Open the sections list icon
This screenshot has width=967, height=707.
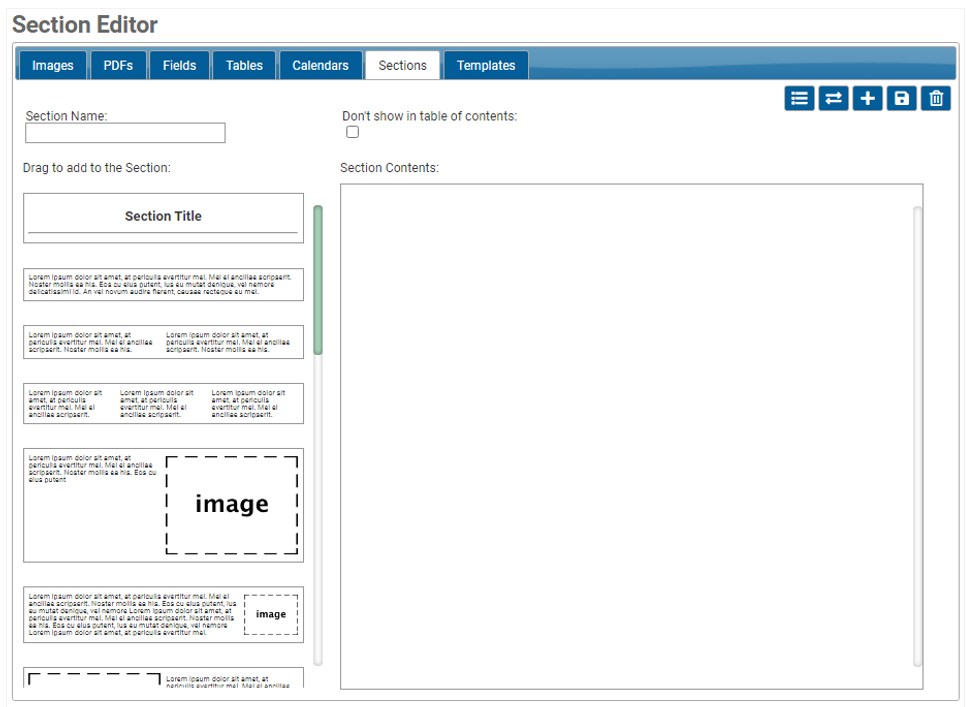coord(799,98)
